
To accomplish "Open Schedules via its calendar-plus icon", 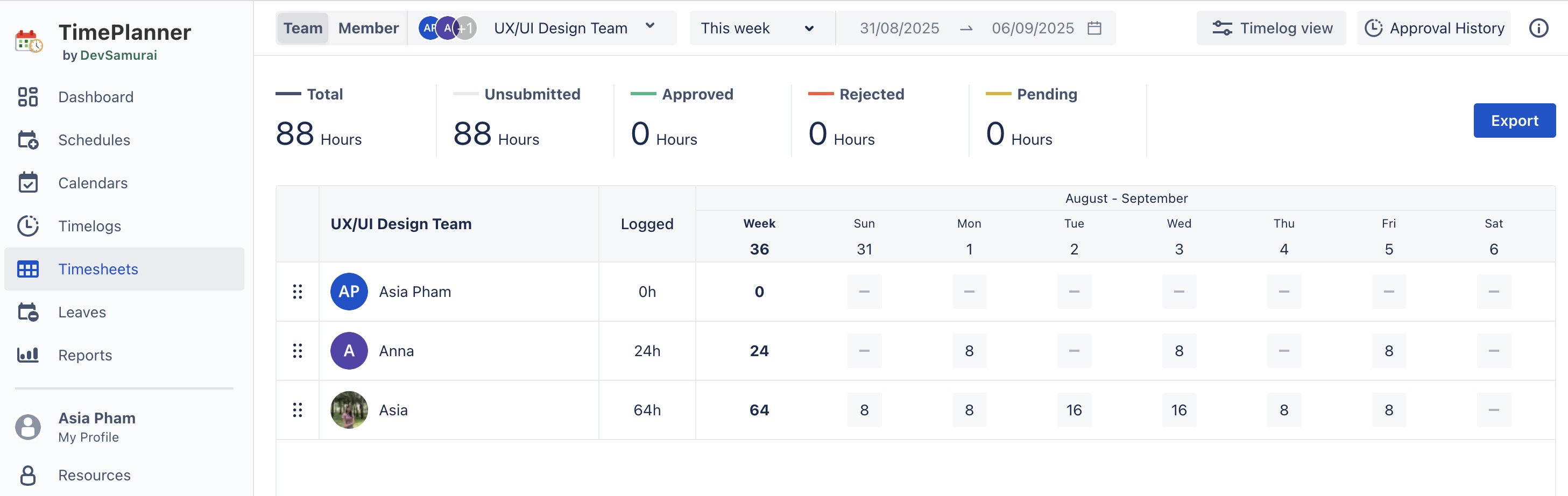I will coord(28,140).
